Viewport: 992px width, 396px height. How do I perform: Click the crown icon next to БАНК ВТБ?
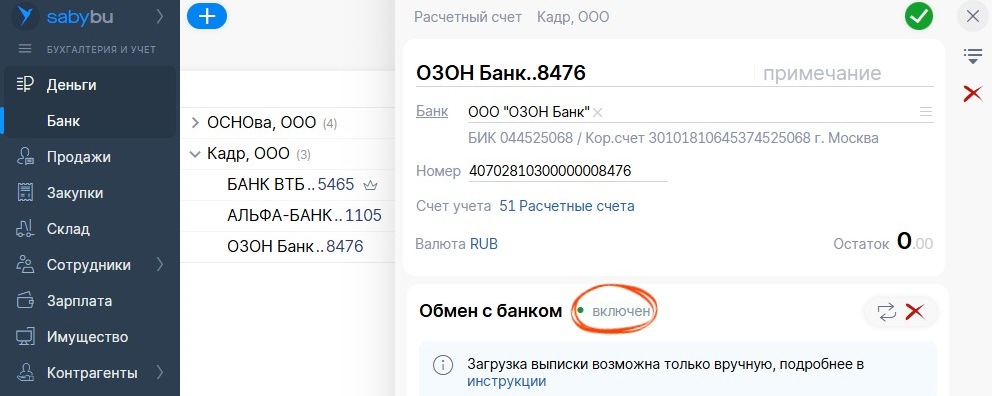pos(371,185)
